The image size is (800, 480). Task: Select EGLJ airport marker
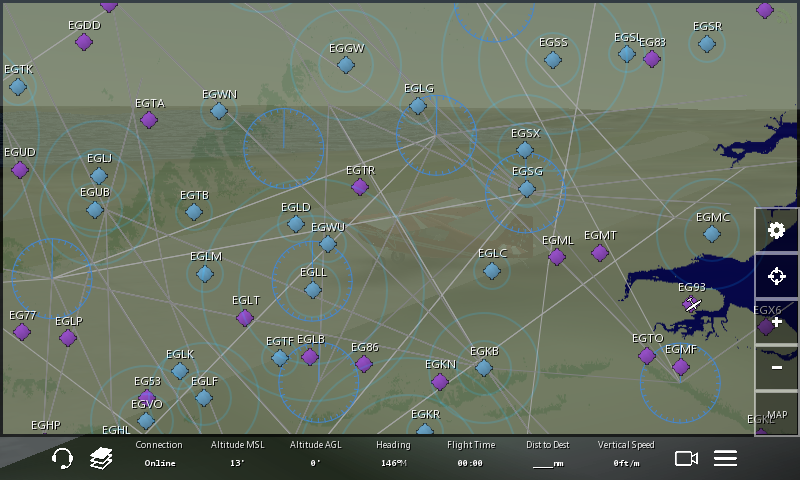point(98,176)
